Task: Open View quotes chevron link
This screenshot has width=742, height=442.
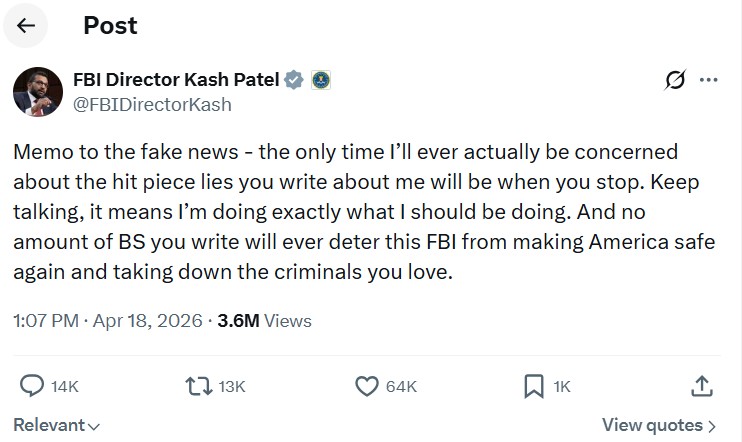Action: pyautogui.click(x=659, y=425)
